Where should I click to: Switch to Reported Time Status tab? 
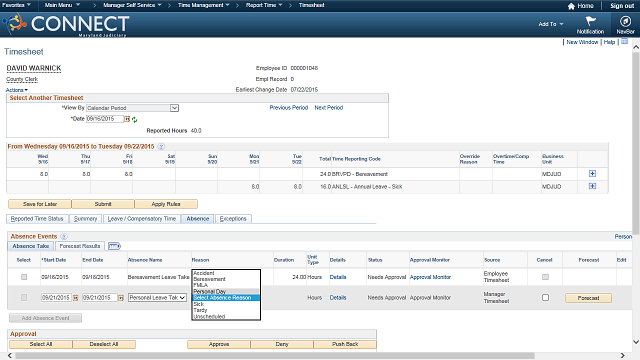coord(37,219)
